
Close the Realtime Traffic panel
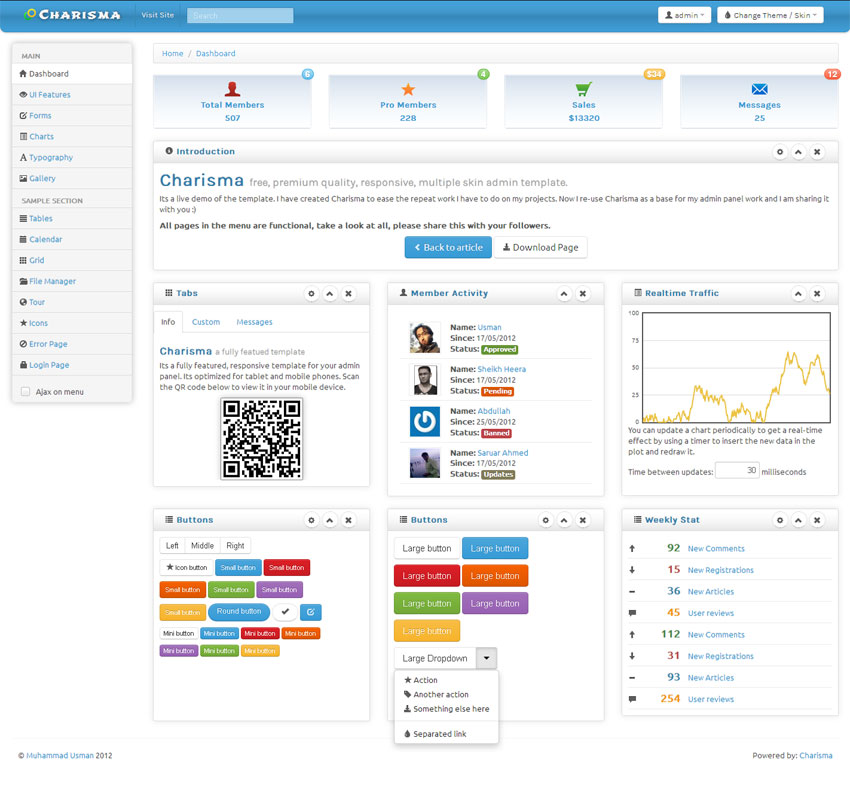(x=817, y=294)
